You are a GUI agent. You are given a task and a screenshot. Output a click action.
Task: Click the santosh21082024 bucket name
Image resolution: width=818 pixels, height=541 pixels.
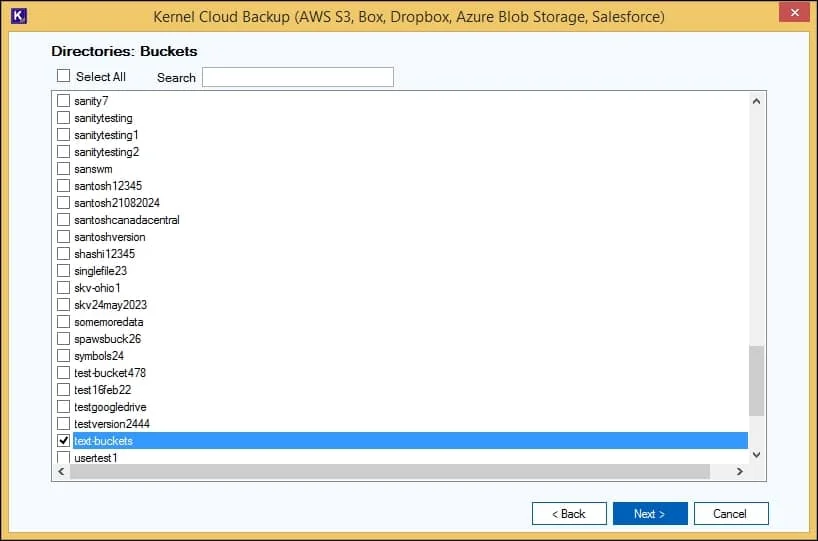click(x=117, y=203)
